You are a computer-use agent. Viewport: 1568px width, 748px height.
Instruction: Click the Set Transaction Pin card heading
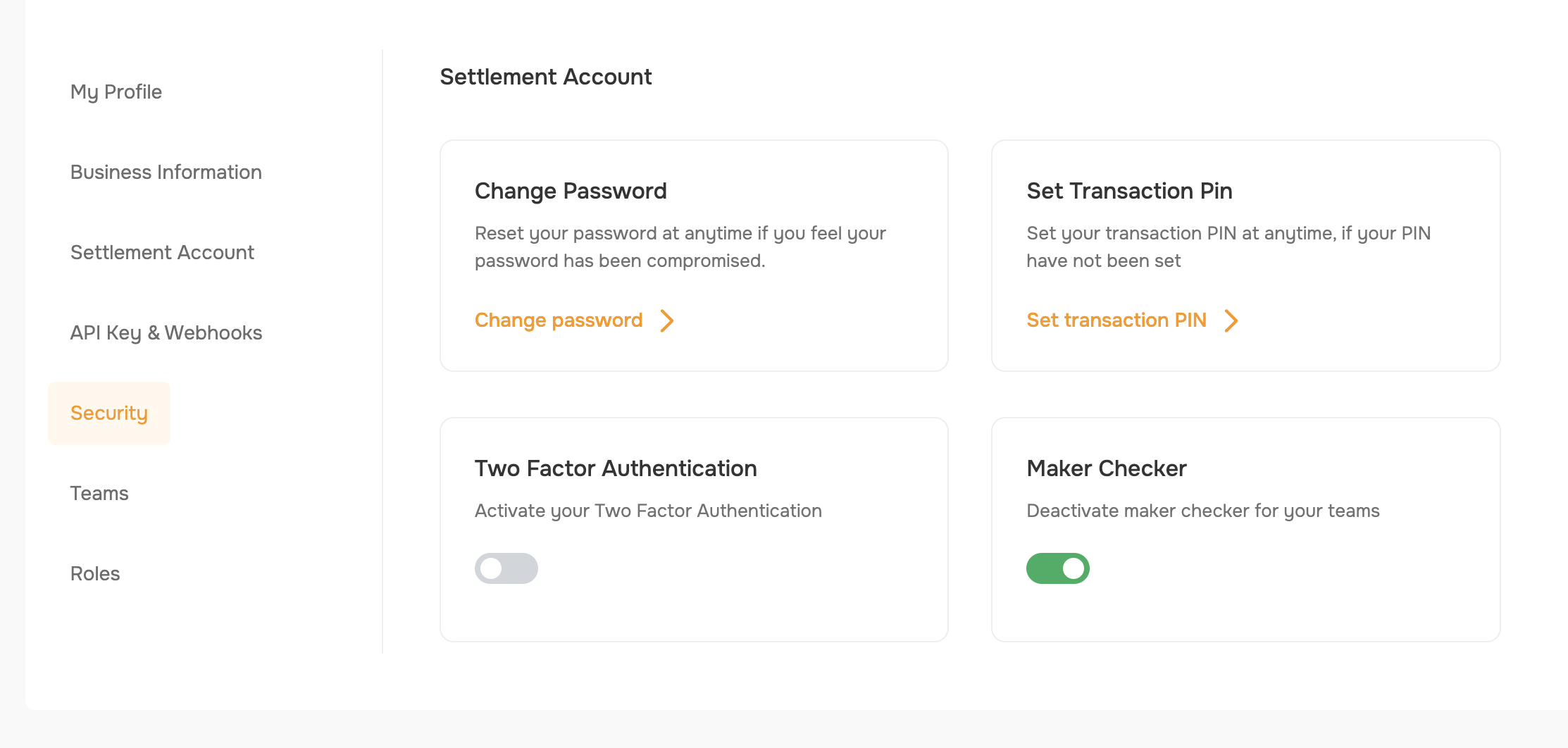pyautogui.click(x=1129, y=191)
